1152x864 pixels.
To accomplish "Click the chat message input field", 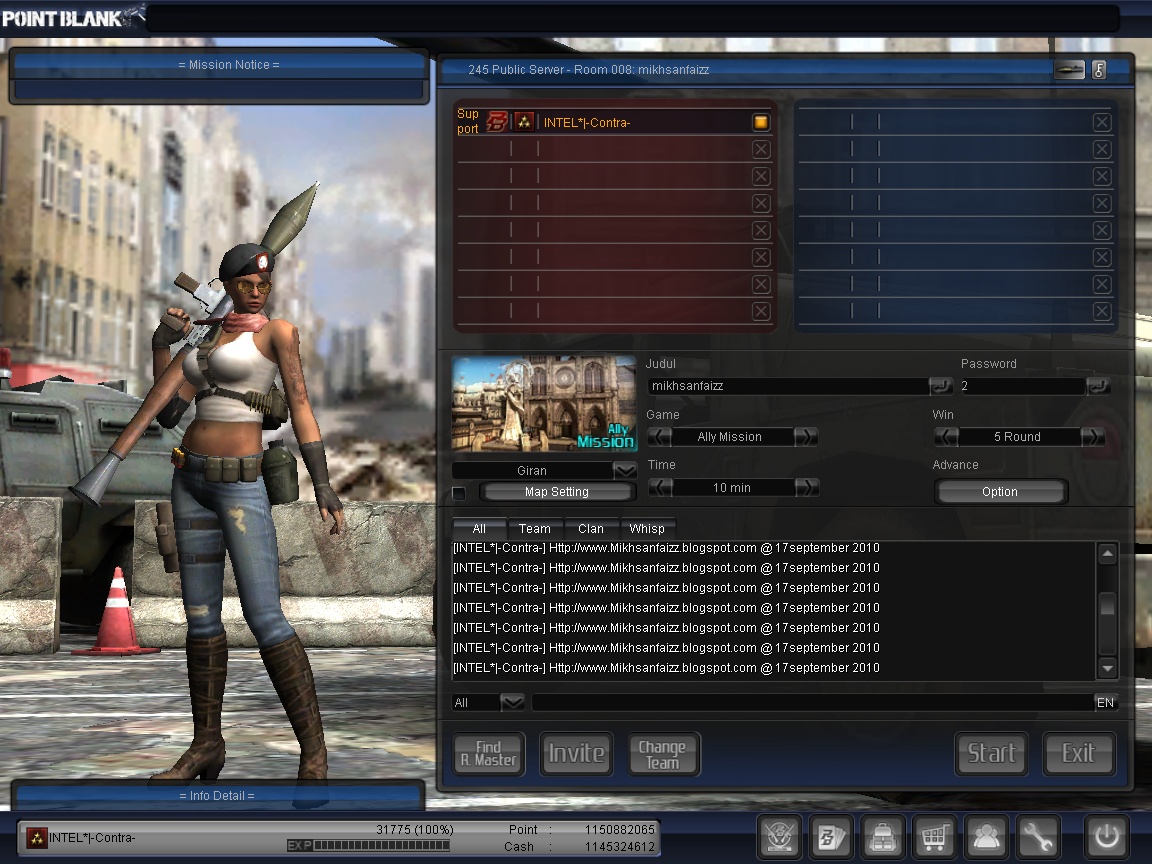I will coord(813,702).
